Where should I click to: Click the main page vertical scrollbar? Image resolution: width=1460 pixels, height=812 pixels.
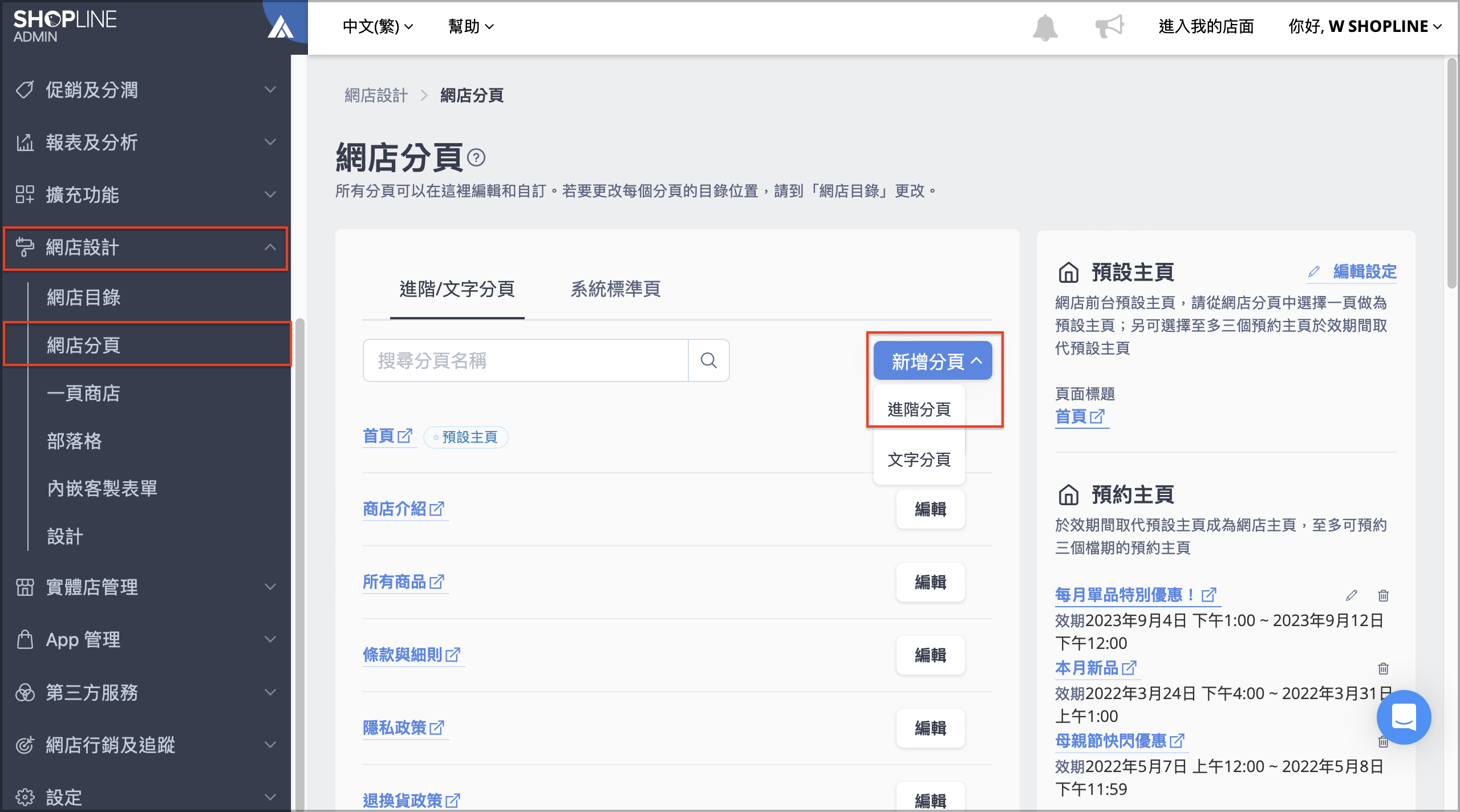click(1451, 174)
